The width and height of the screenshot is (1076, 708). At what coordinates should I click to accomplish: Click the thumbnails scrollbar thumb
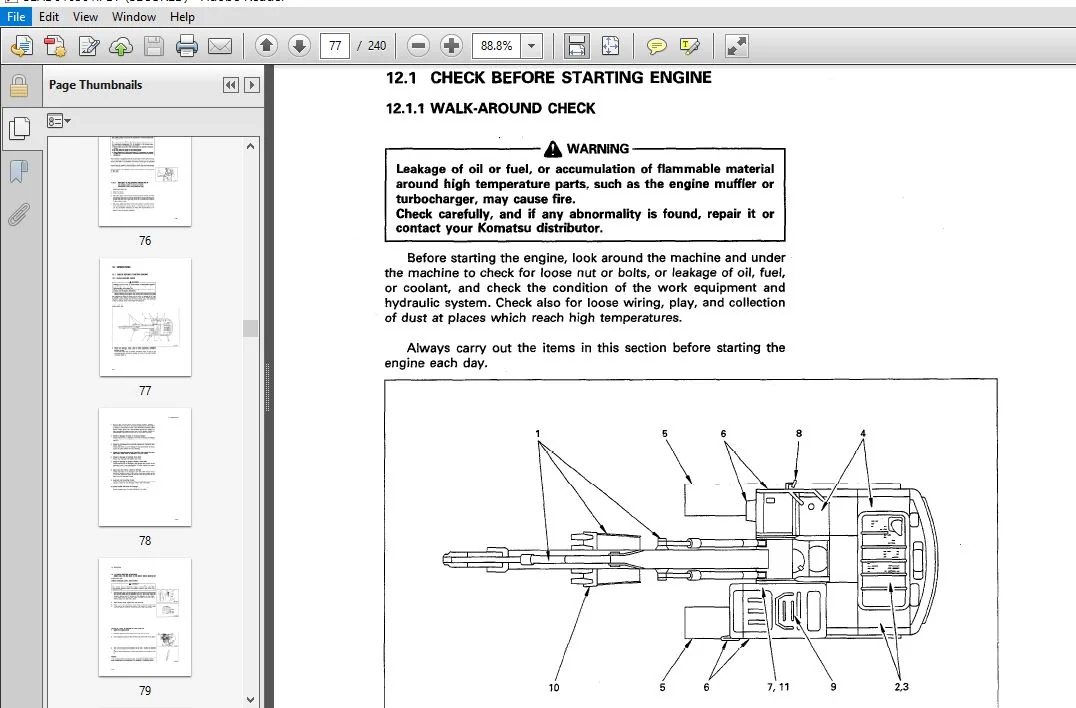point(250,328)
